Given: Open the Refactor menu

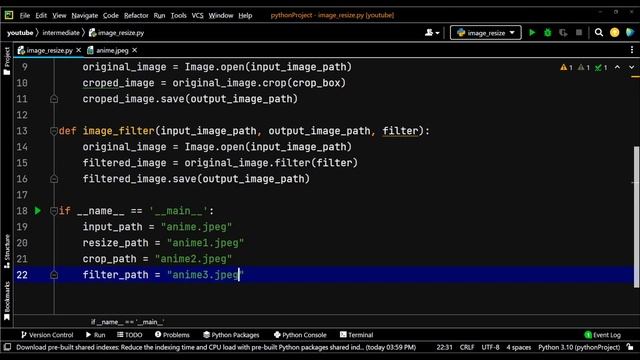Looking at the screenshot, I should [136, 16].
